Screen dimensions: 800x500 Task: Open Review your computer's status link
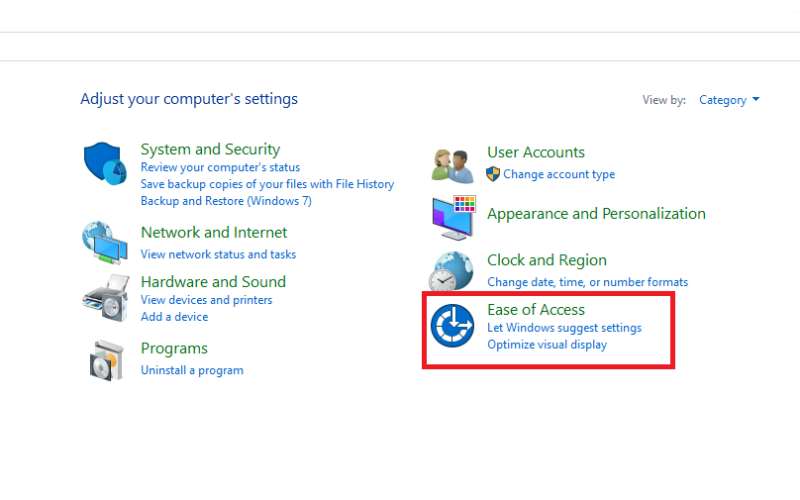pyautogui.click(x=220, y=167)
